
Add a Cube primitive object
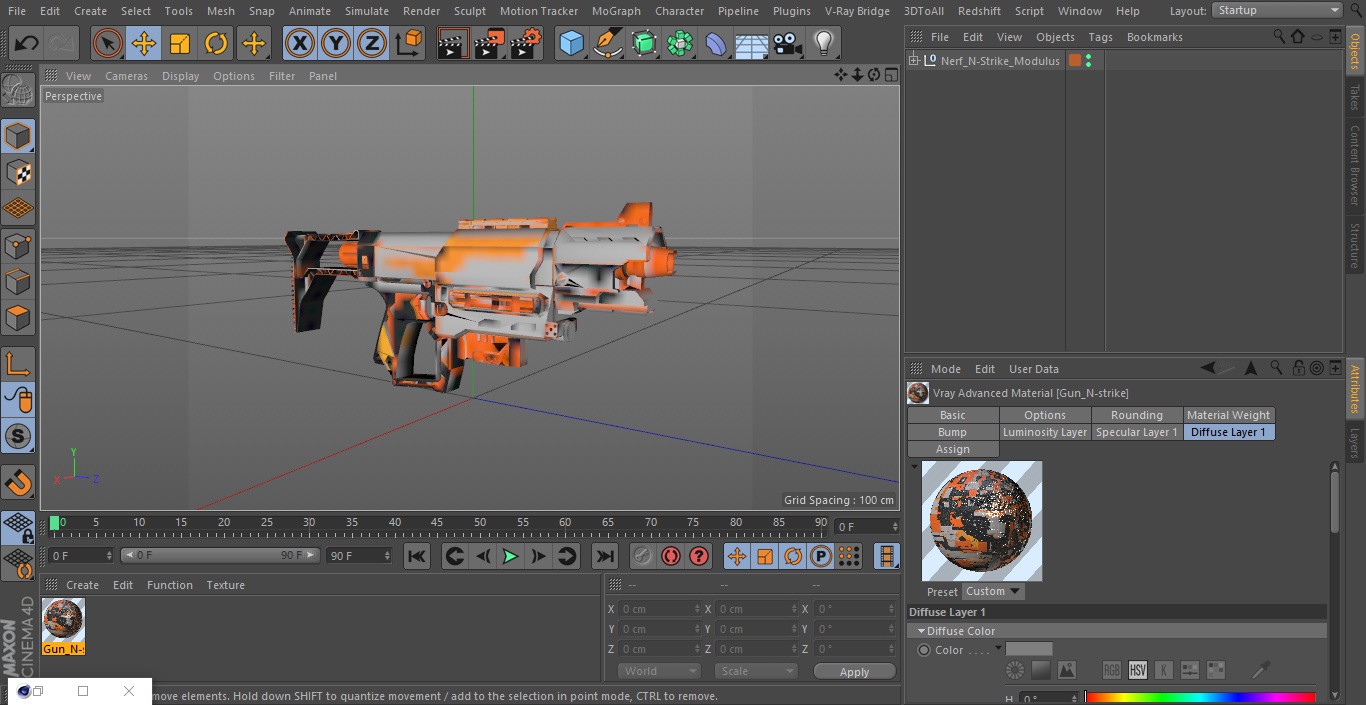click(571, 43)
